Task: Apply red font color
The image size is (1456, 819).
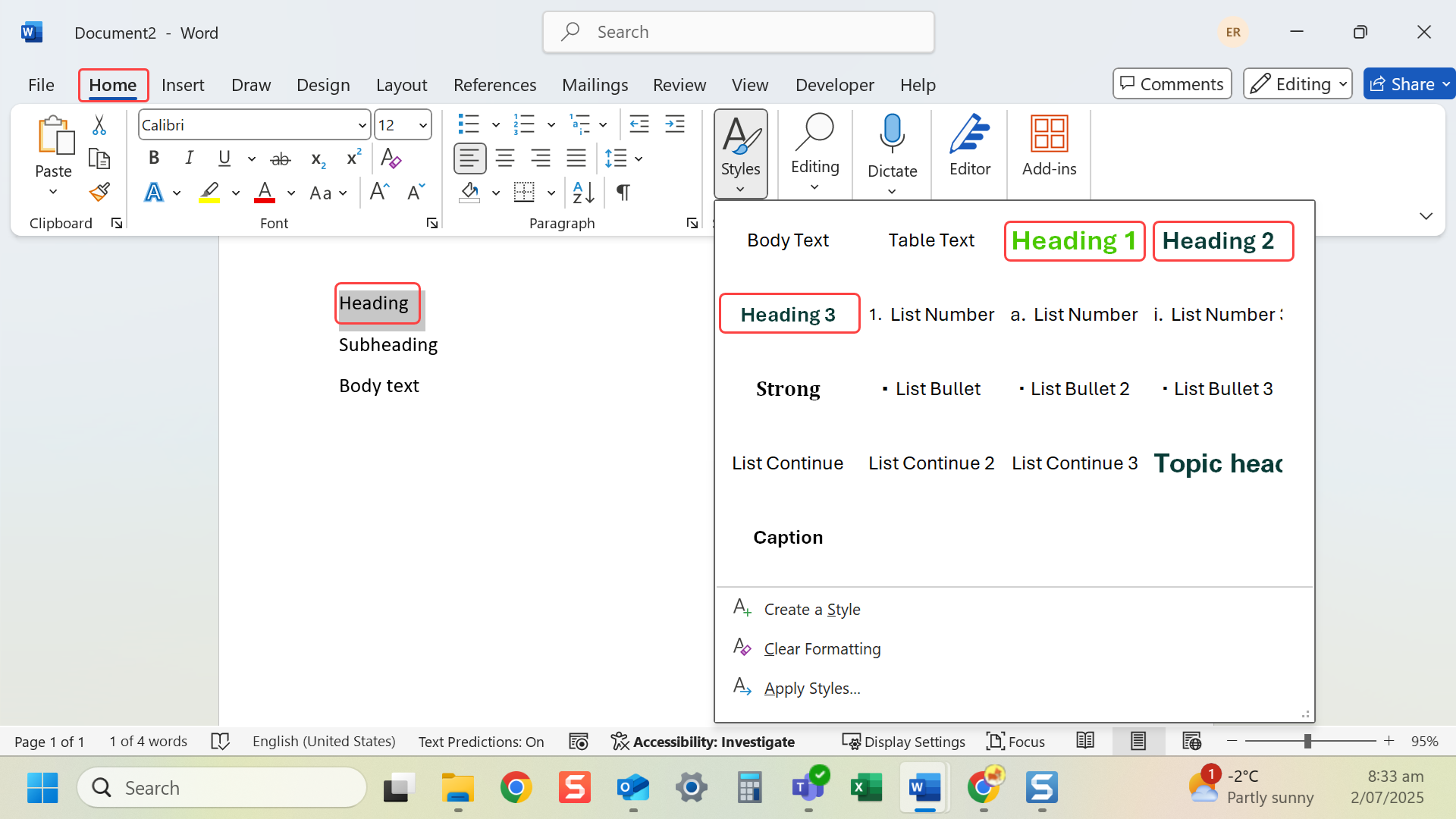Action: pos(265,193)
